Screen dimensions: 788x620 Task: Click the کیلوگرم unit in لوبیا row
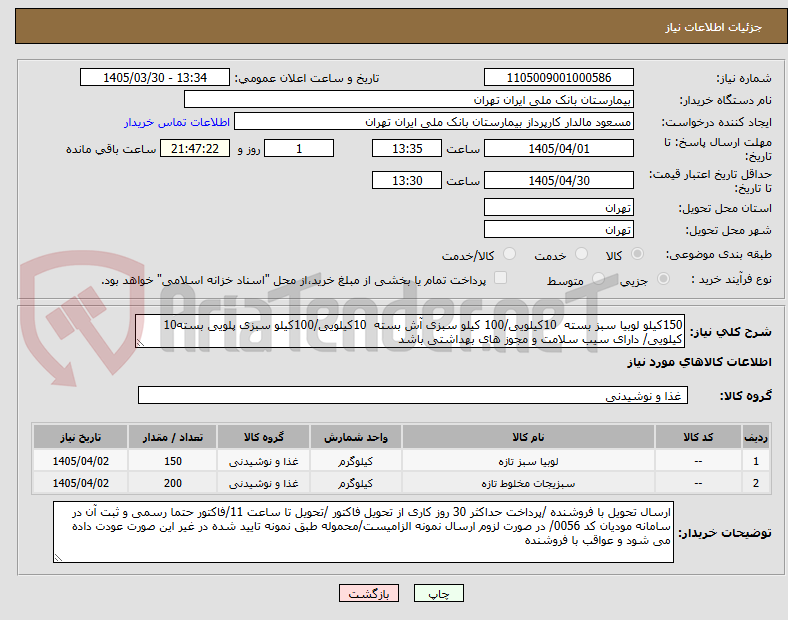356,461
